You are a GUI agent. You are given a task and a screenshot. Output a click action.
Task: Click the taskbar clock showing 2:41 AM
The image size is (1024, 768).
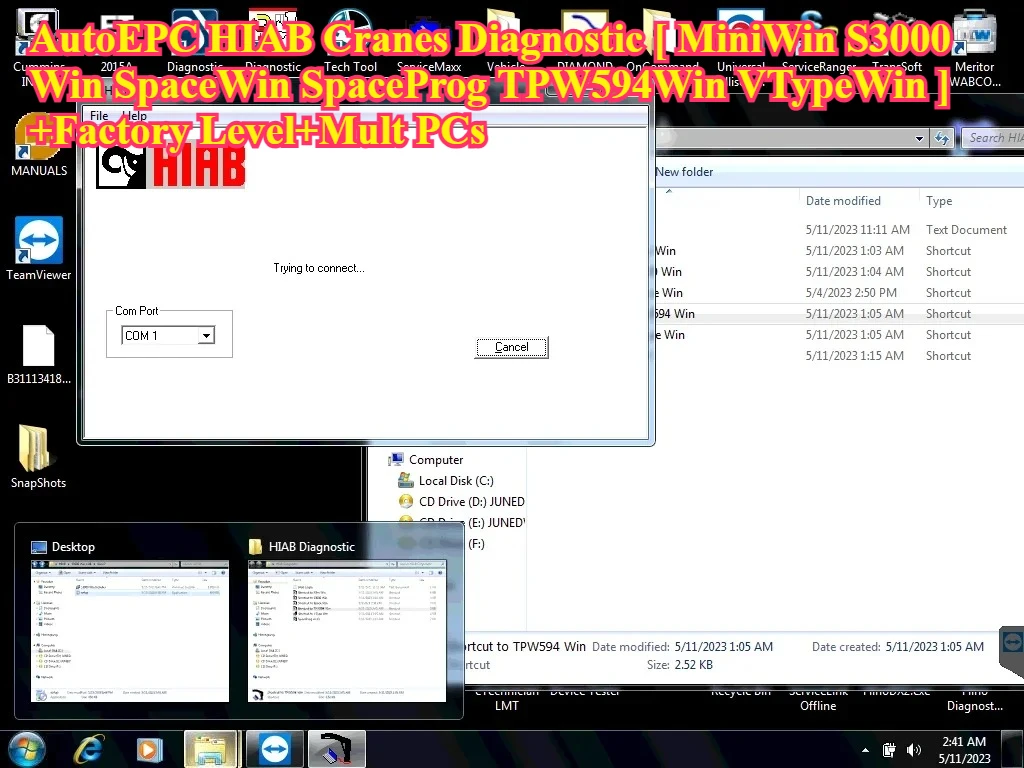click(964, 750)
